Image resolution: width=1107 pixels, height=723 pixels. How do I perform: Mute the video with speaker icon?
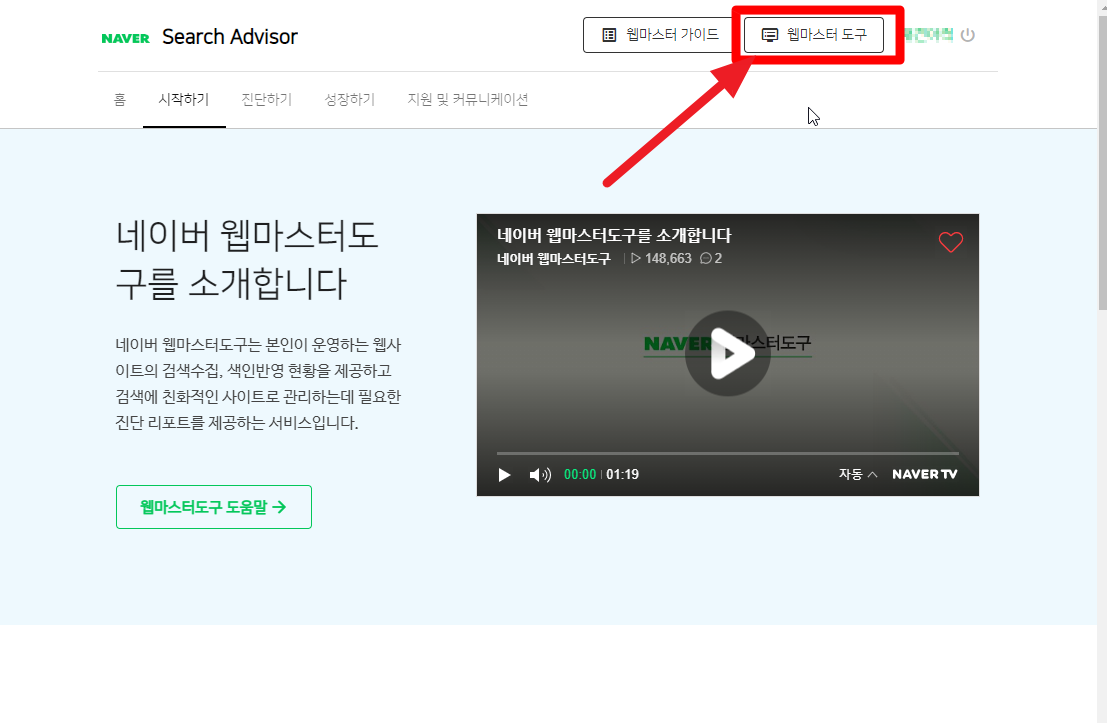click(x=540, y=475)
